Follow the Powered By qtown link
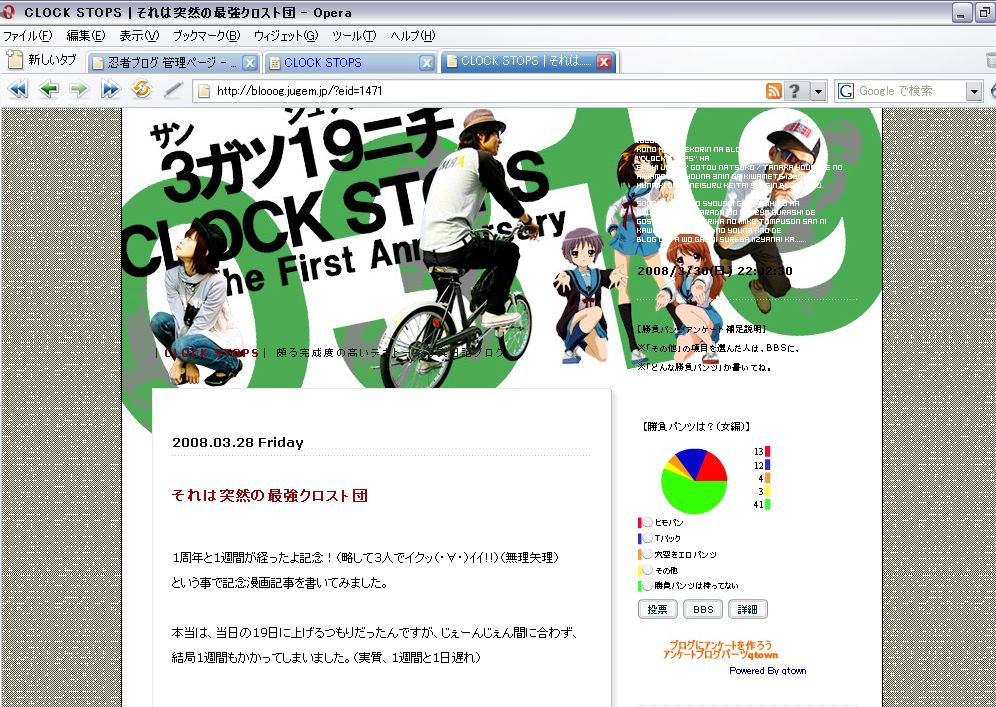The image size is (996, 707). pos(767,671)
